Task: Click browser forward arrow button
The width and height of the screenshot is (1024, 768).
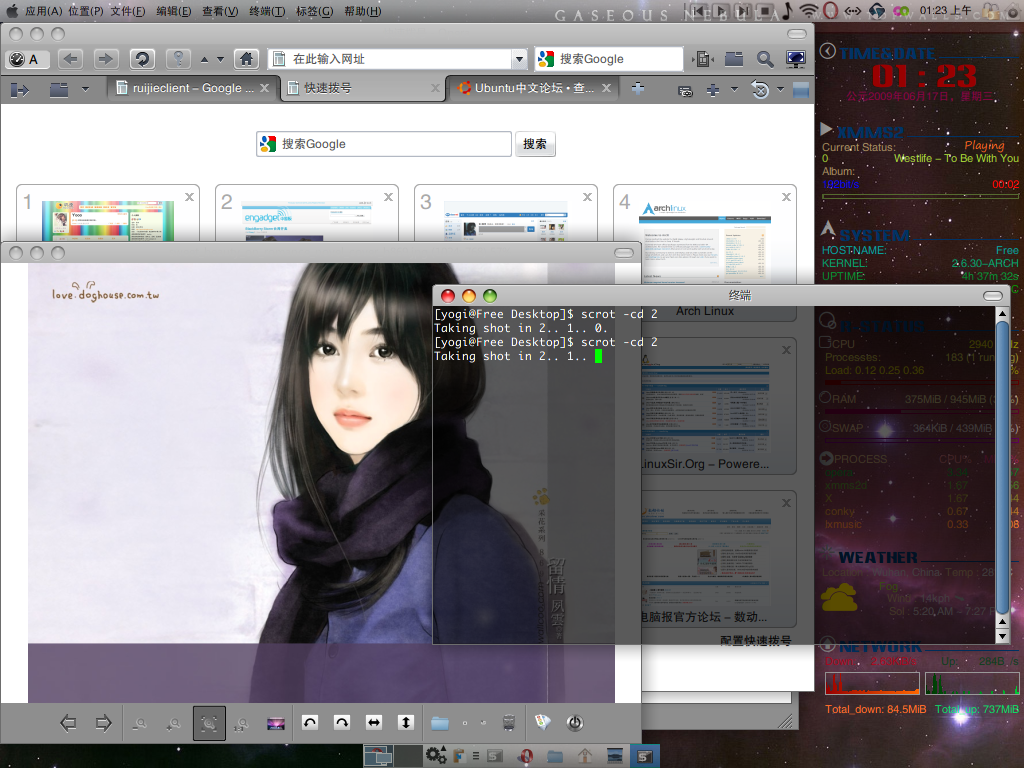Action: point(104,59)
